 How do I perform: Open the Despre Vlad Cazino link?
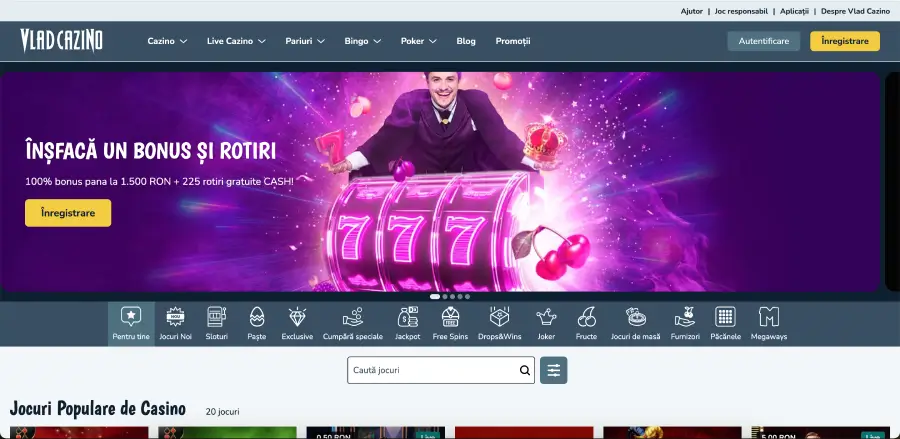[855, 11]
